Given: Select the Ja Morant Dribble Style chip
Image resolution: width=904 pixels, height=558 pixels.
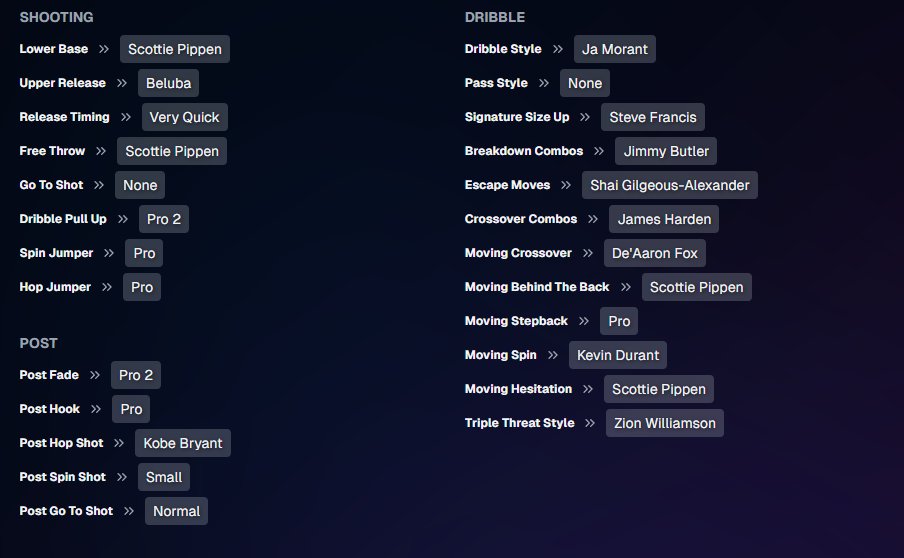Looking at the screenshot, I should (615, 49).
